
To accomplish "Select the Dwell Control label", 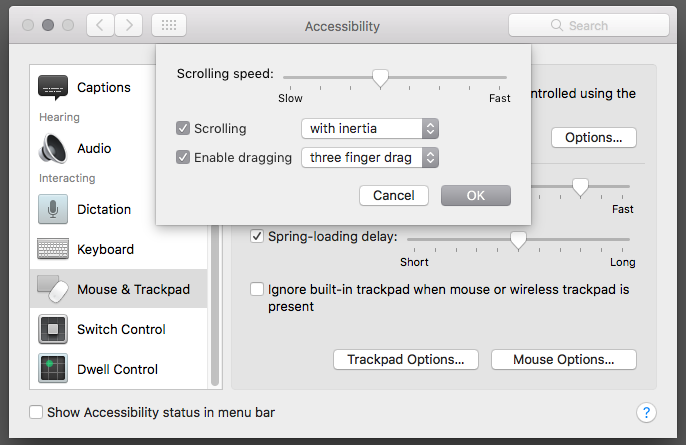I will [117, 369].
